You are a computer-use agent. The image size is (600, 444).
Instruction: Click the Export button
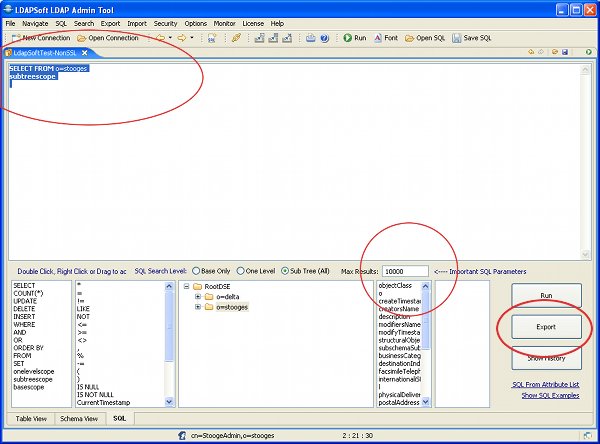546,327
